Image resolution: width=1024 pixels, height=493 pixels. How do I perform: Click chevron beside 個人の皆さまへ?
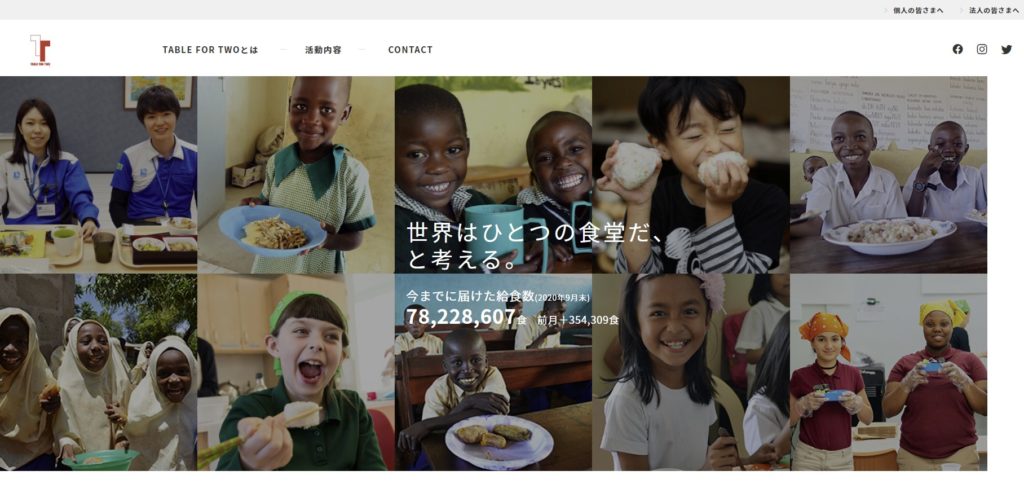(886, 10)
